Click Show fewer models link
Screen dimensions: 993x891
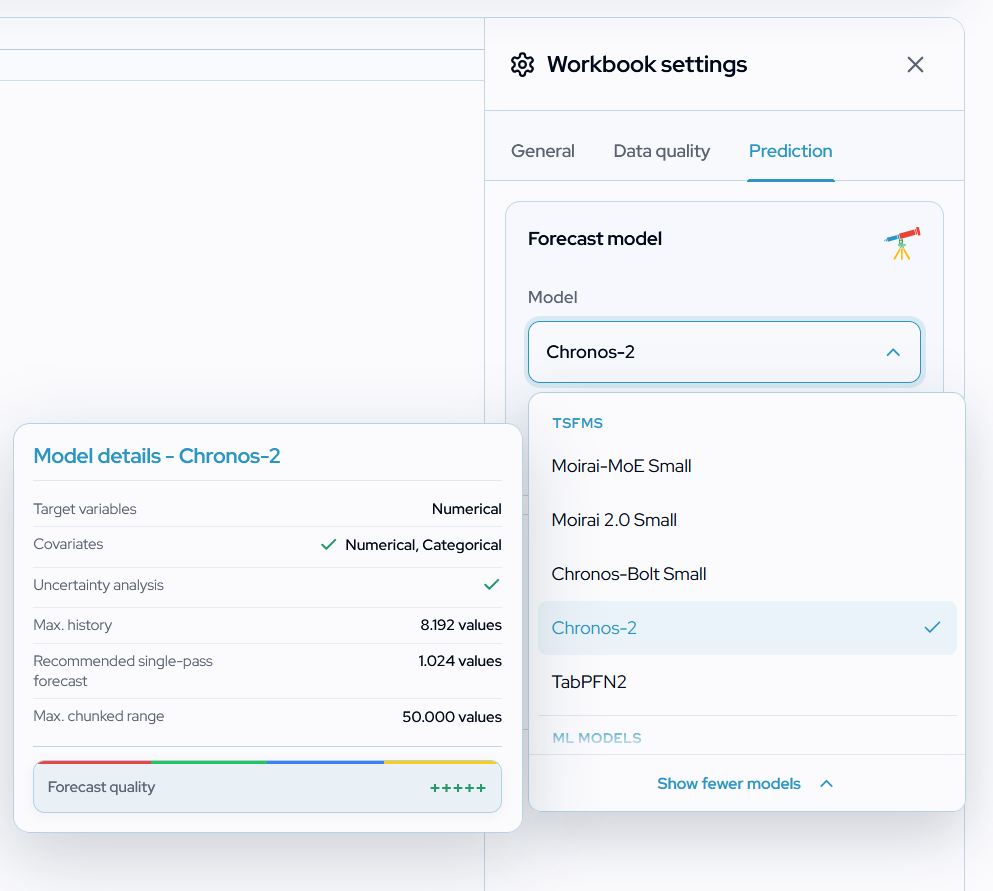[728, 783]
